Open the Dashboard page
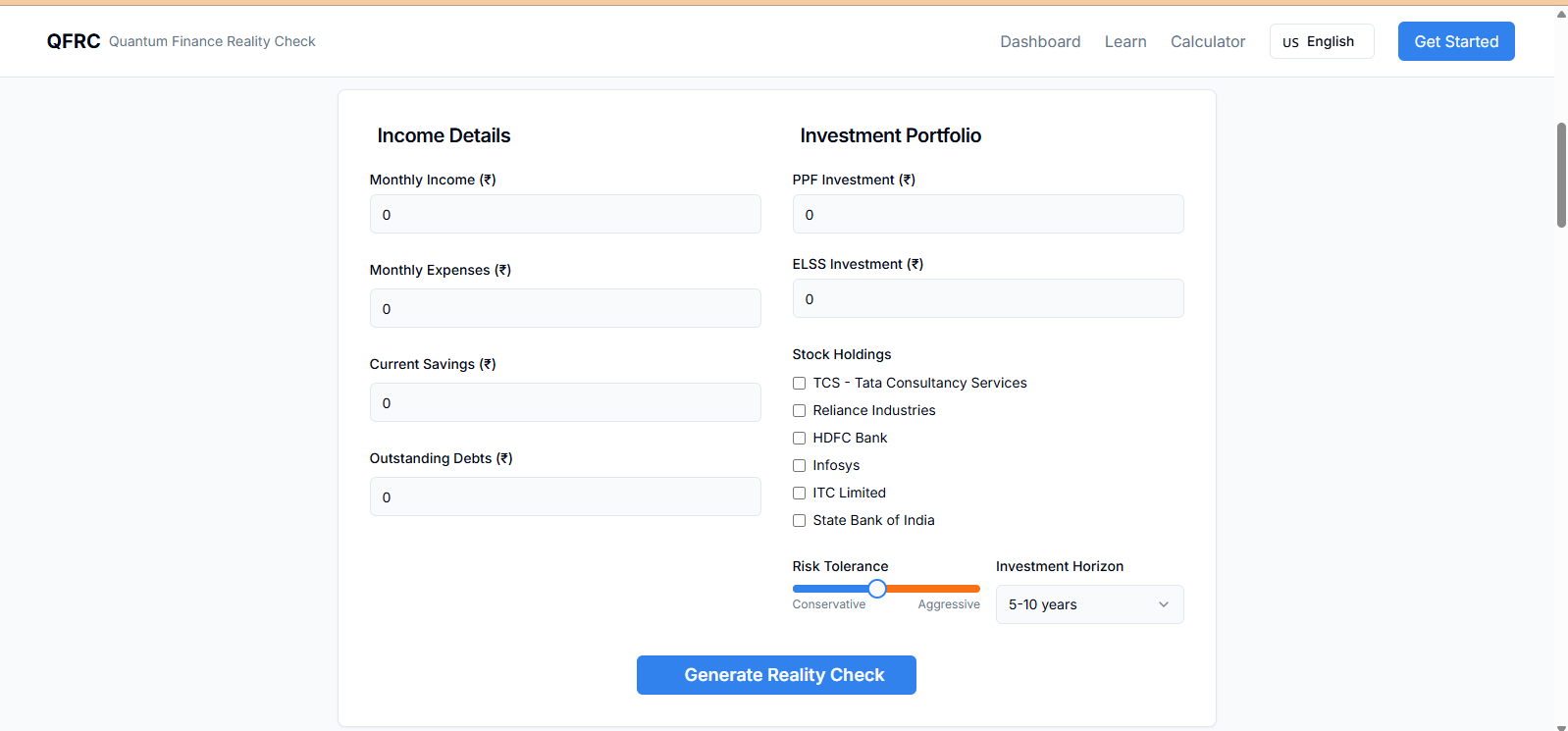1568x731 pixels. [1040, 41]
